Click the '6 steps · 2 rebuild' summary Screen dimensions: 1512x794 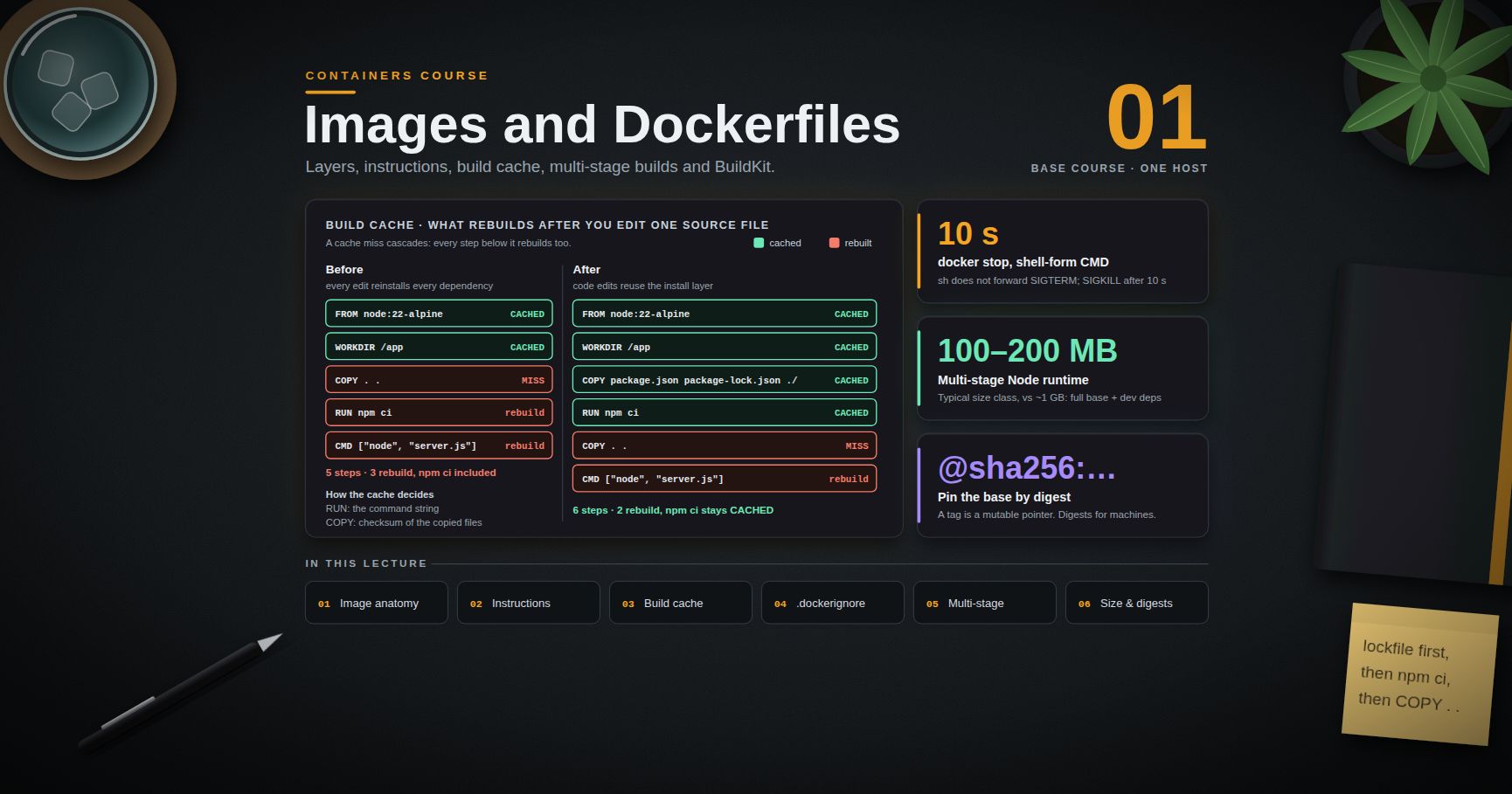pyautogui.click(x=673, y=510)
